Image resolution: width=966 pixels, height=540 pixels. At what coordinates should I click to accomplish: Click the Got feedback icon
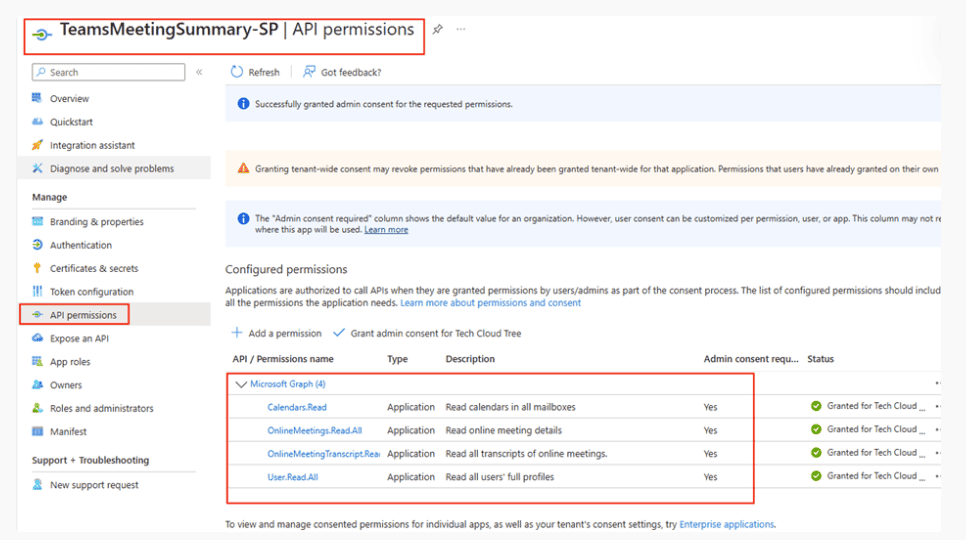click(309, 72)
